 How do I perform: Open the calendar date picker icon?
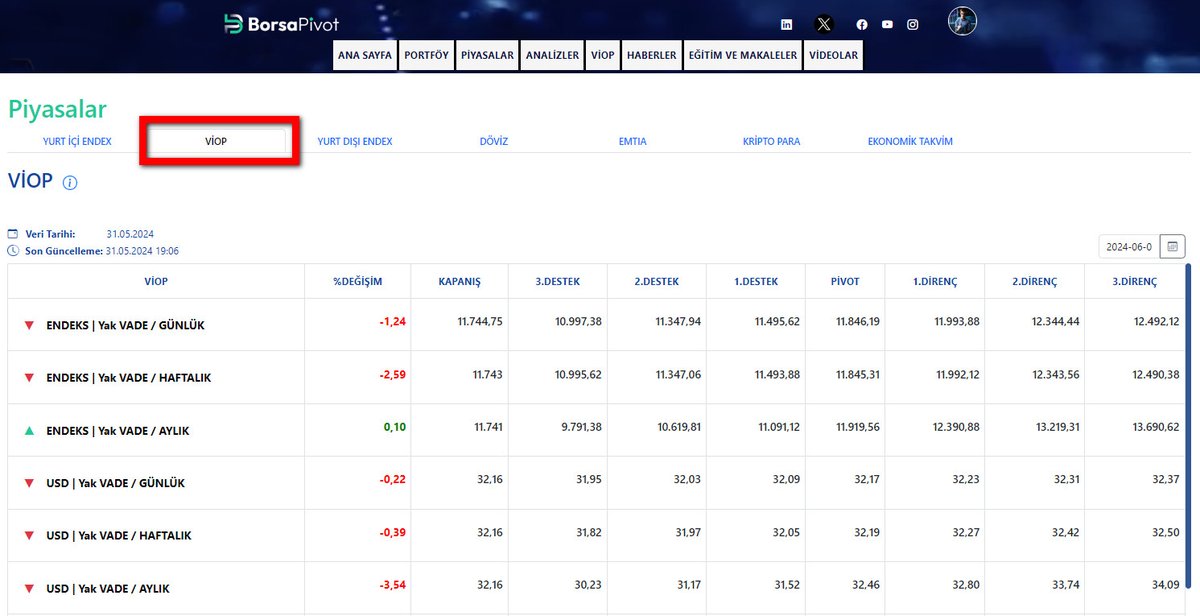[1174, 246]
